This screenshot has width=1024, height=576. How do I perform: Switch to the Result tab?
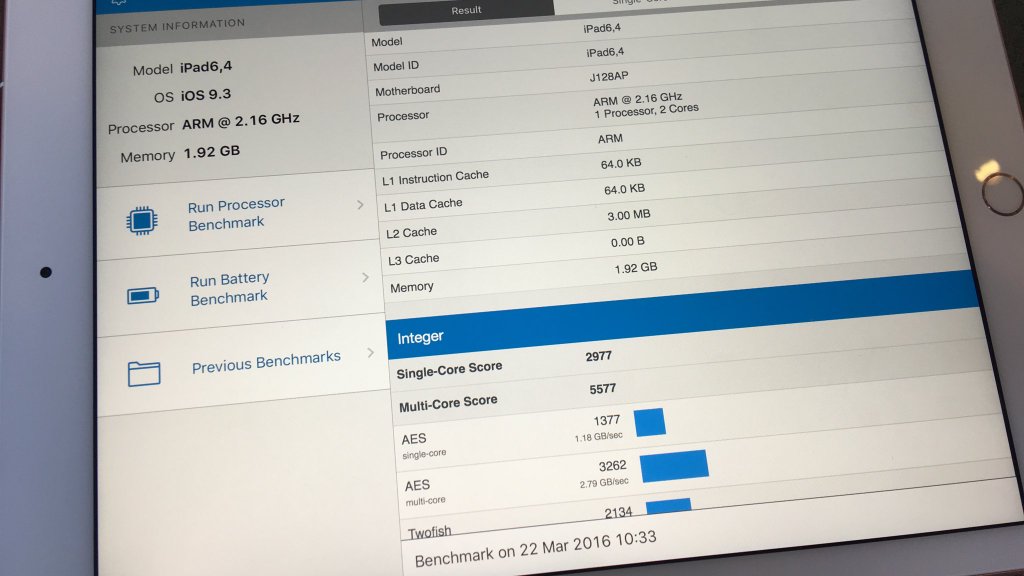coord(466,10)
